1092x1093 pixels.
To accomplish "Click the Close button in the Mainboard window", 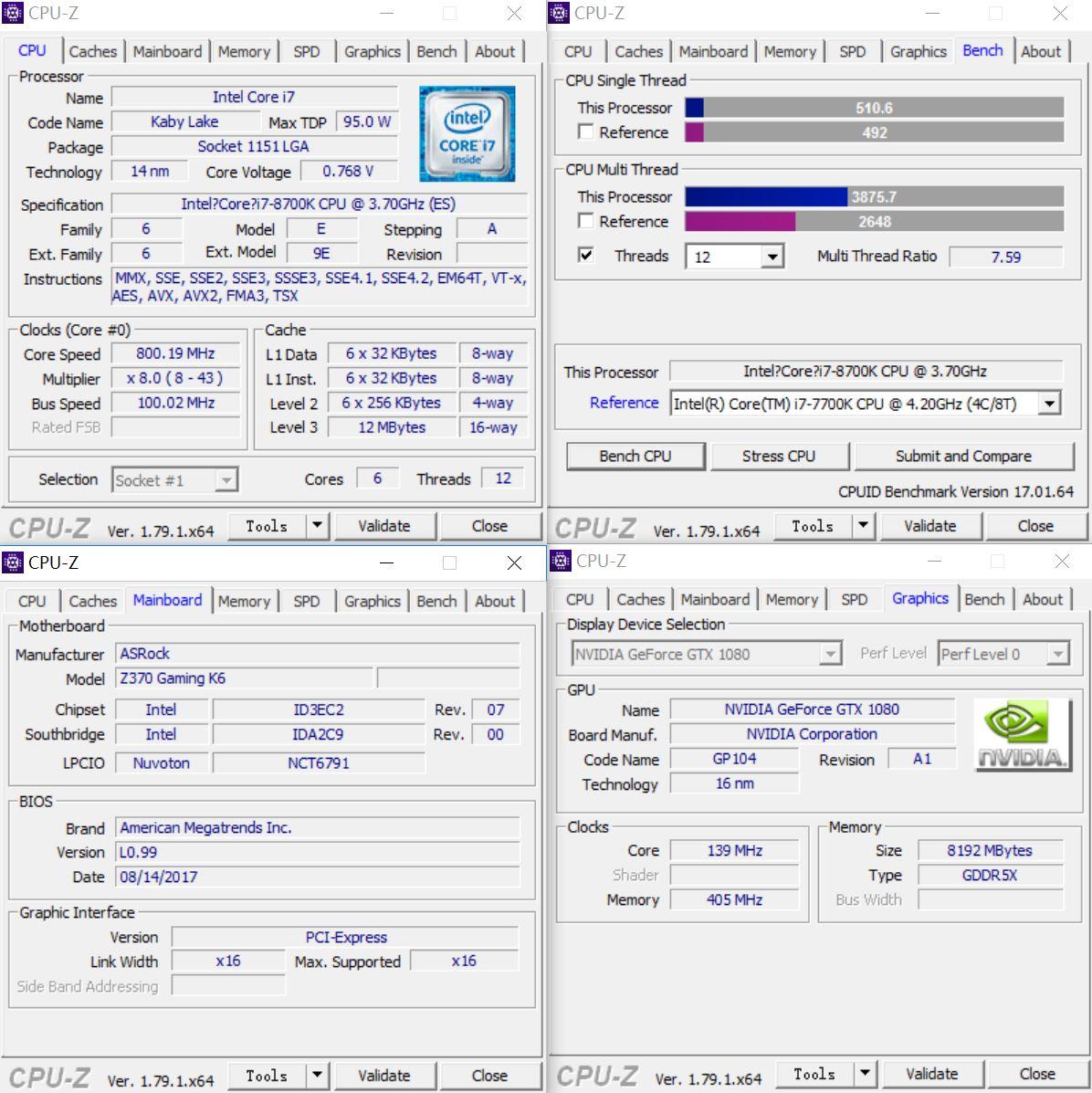I will (x=489, y=1075).
